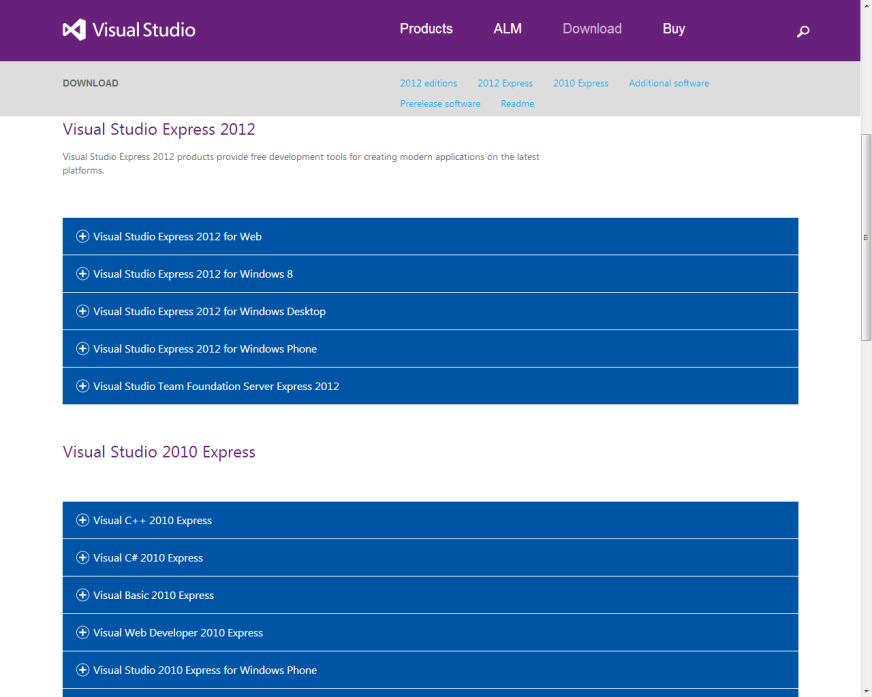Expand Visual Web Developer 2010 Express section
872x697 pixels.
click(x=430, y=632)
